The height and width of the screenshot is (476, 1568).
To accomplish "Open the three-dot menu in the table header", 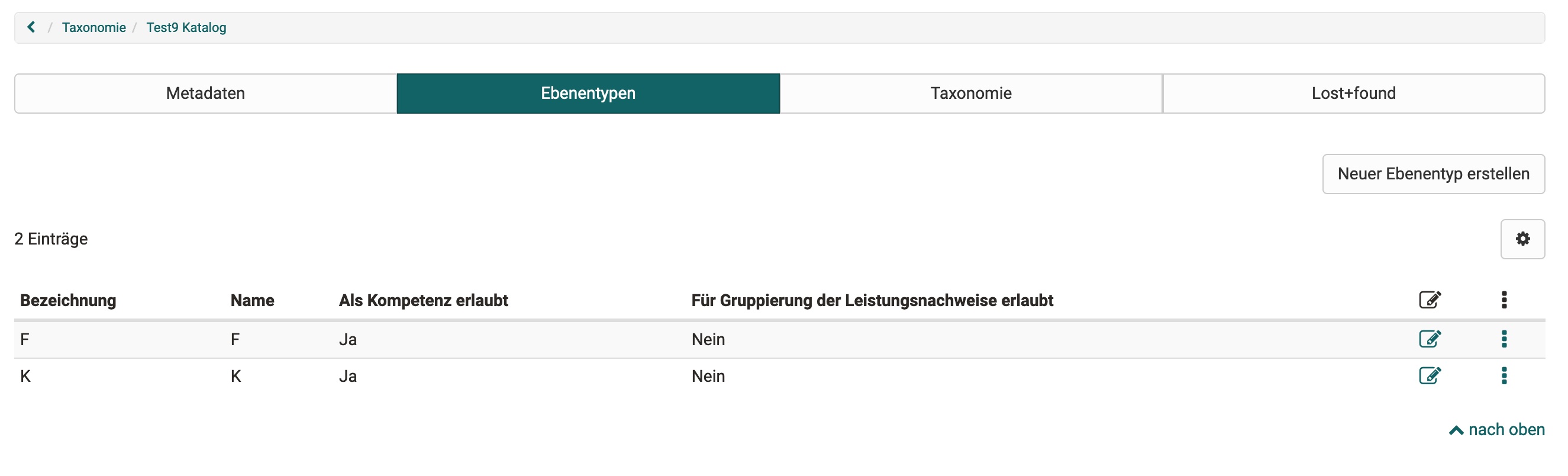I will tap(1504, 300).
